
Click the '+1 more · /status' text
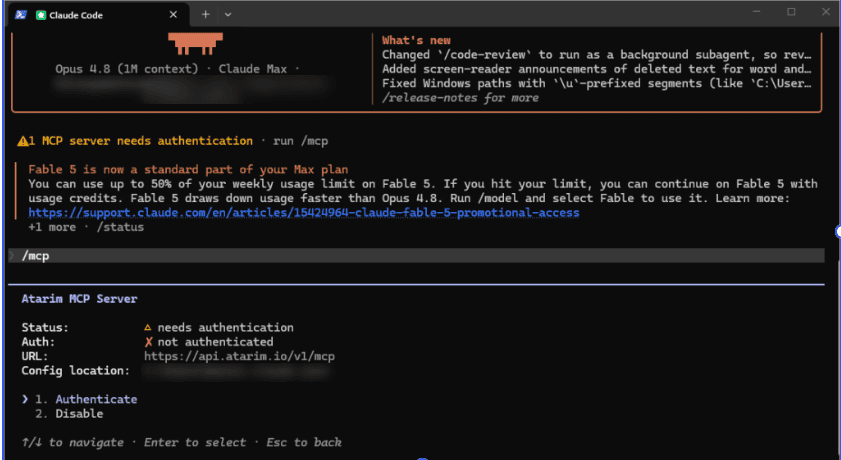tap(86, 227)
